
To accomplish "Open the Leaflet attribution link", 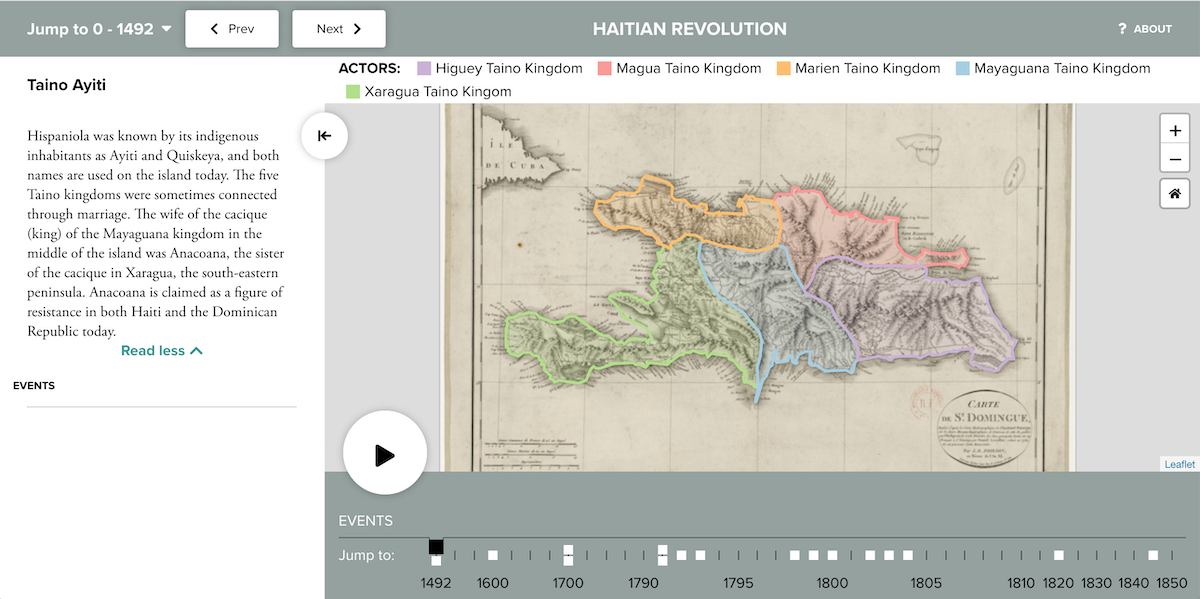I will [x=1179, y=464].
